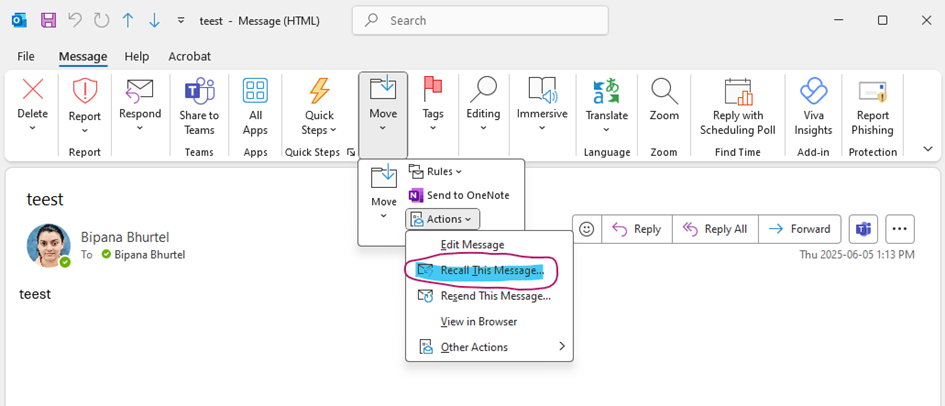Click the Forward button
This screenshot has height=406, width=945.
(799, 229)
